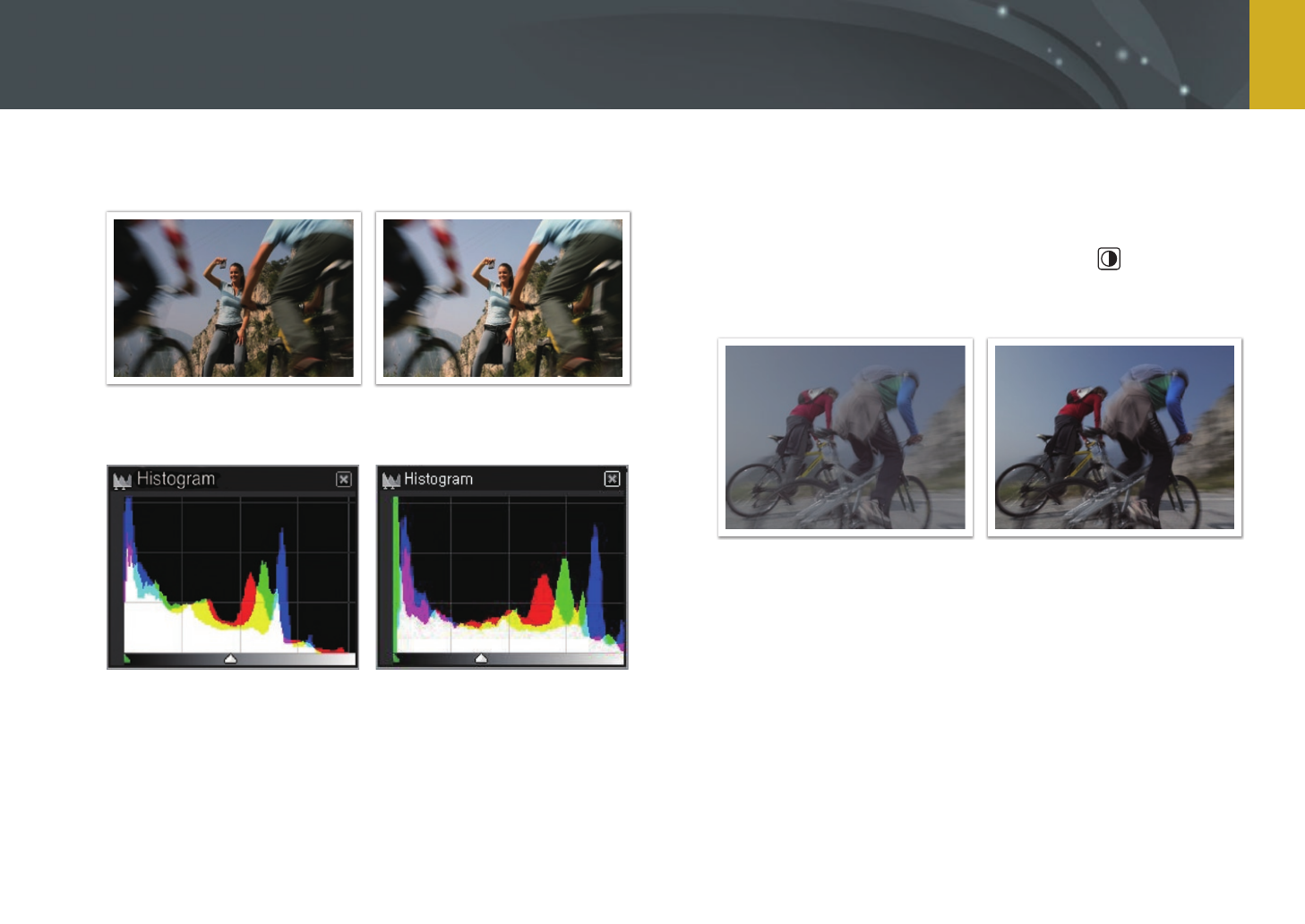Viewport: 1305px width, 924px height.
Task: Click the green shadow marker in right histogram
Action: 396,659
